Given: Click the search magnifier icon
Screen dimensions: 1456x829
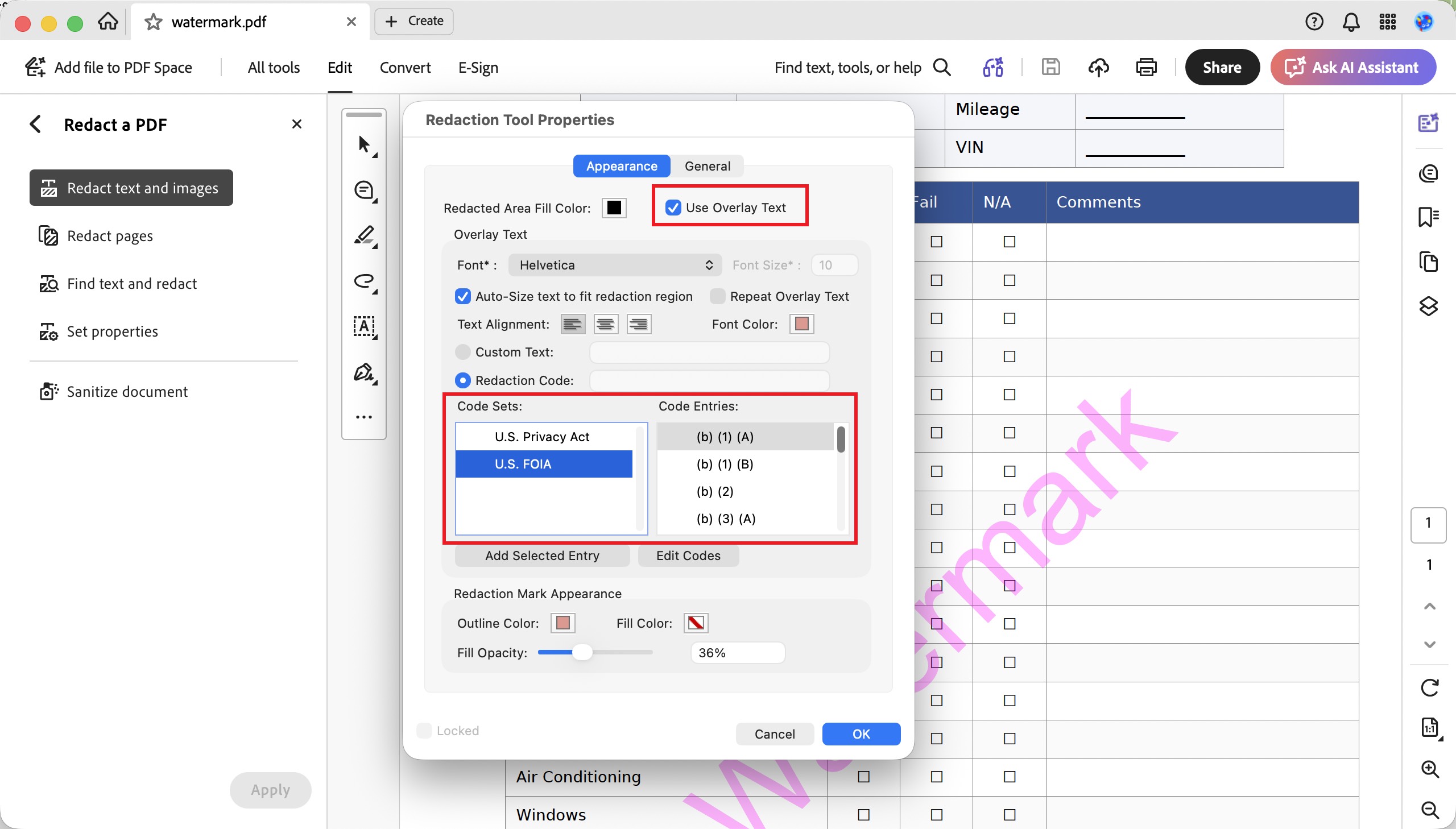Looking at the screenshot, I should [x=942, y=67].
